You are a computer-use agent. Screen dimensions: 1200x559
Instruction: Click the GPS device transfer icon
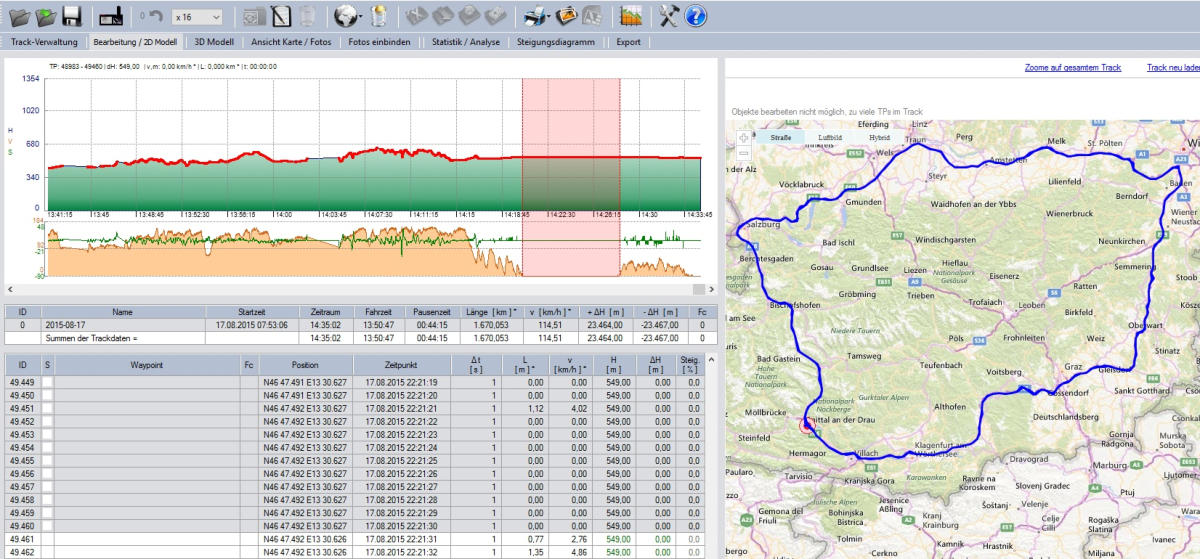(x=109, y=16)
